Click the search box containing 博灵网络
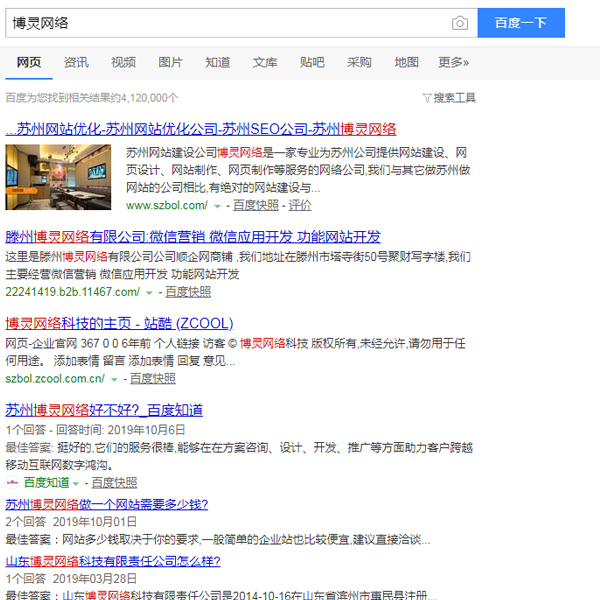The width and height of the screenshot is (600, 600). click(225, 22)
